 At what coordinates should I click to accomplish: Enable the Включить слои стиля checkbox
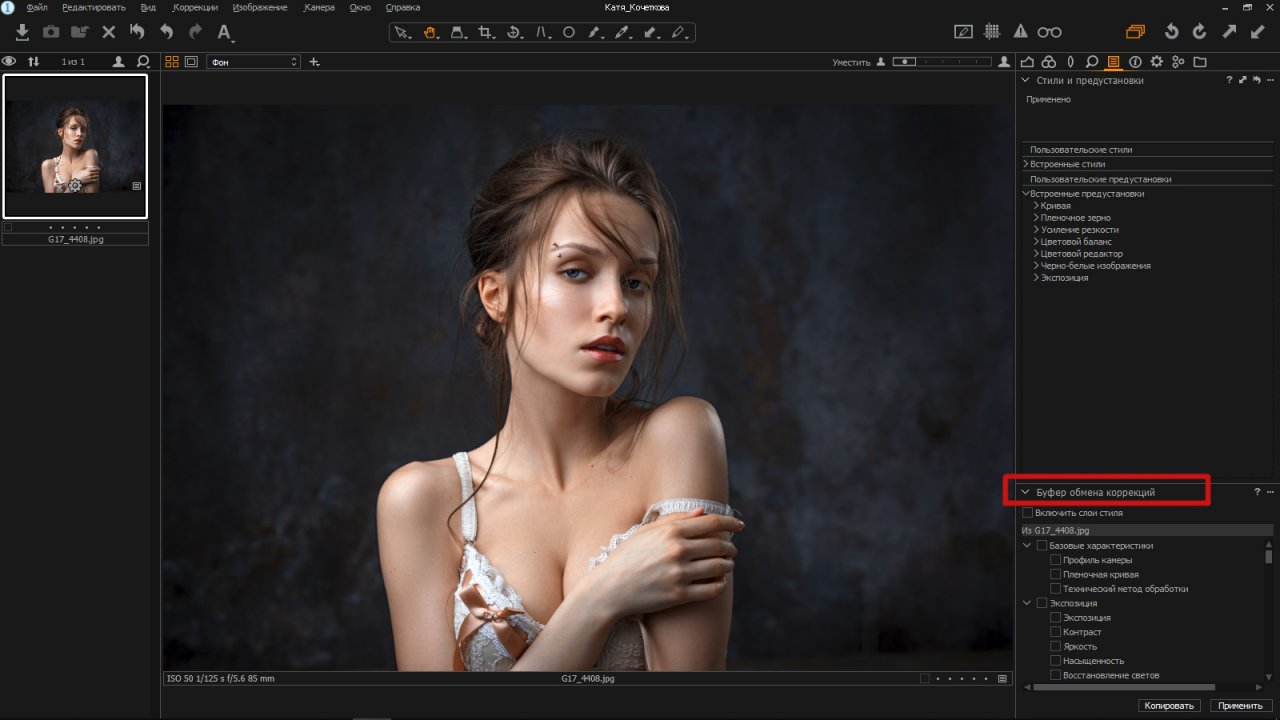pos(1027,513)
